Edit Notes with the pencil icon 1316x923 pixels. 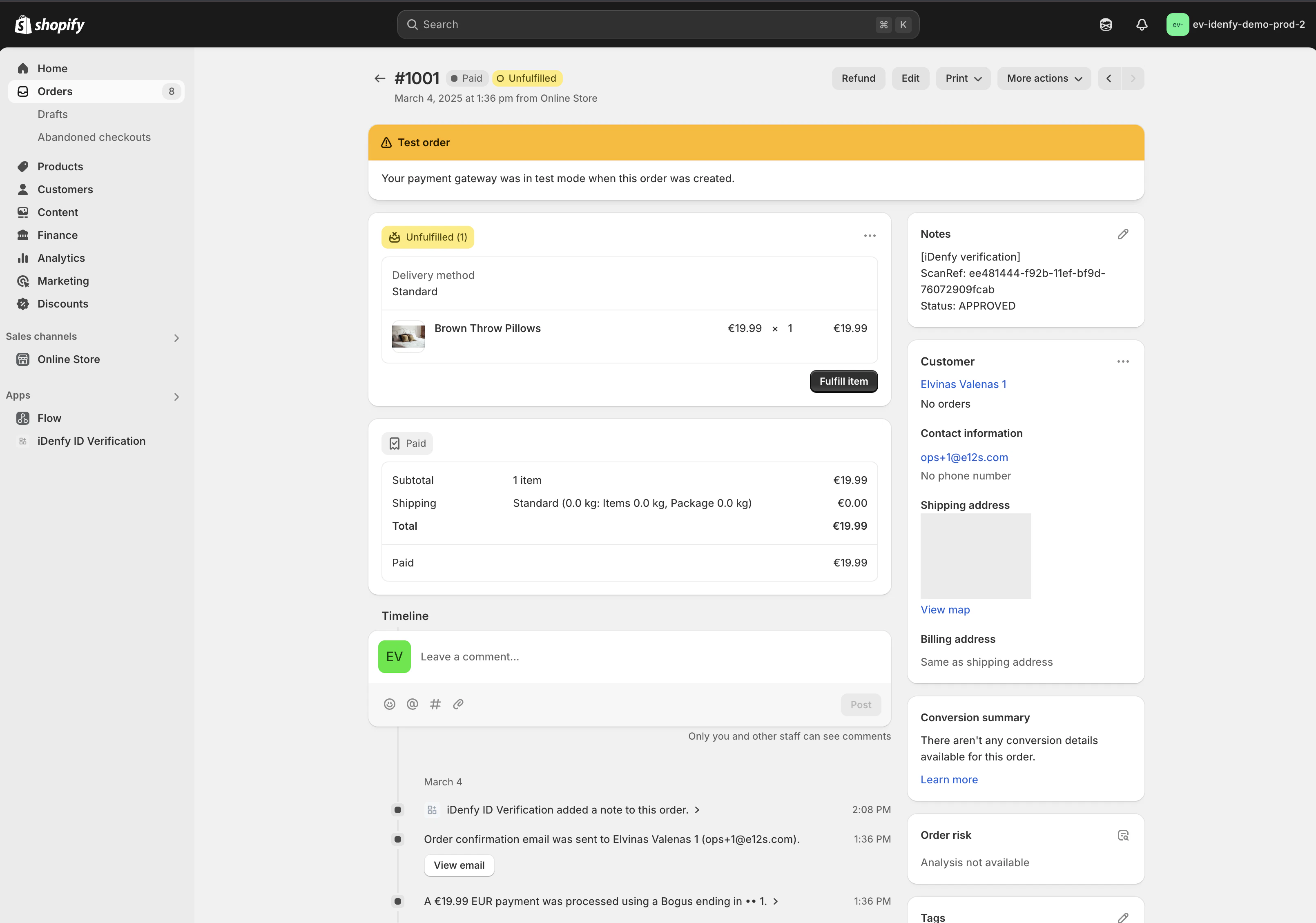[1122, 234]
